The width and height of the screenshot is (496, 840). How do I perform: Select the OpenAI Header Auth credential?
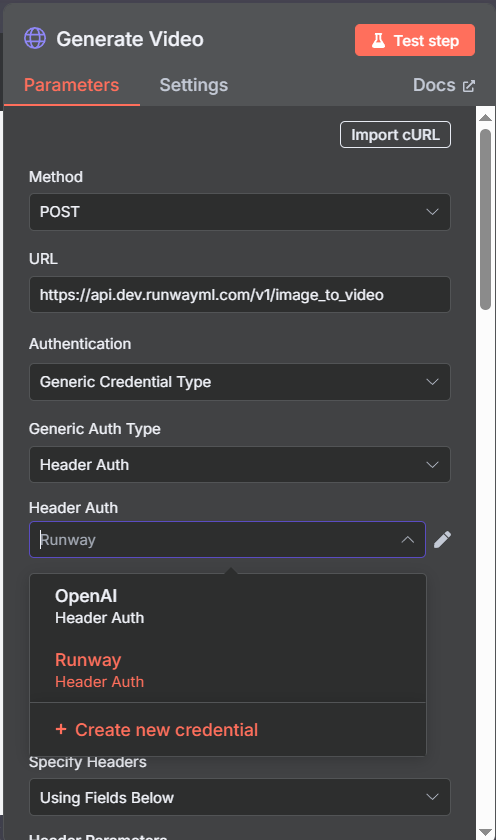click(x=228, y=606)
